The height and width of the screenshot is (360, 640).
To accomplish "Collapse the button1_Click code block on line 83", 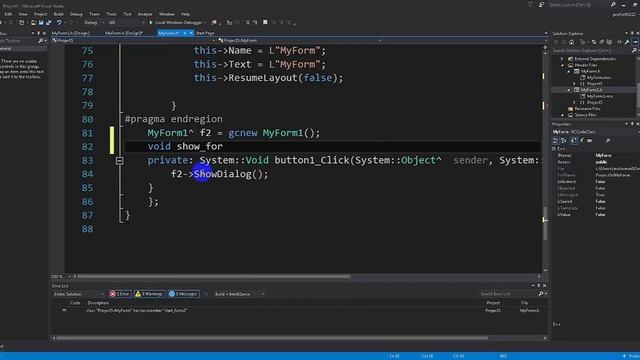I will point(119,160).
